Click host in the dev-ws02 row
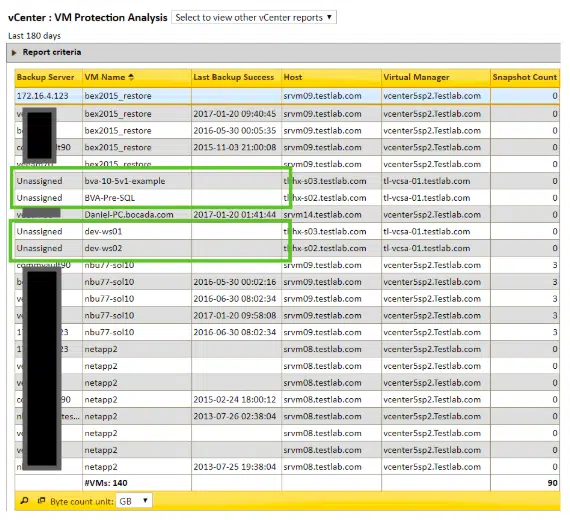570x520 pixels. (325, 248)
